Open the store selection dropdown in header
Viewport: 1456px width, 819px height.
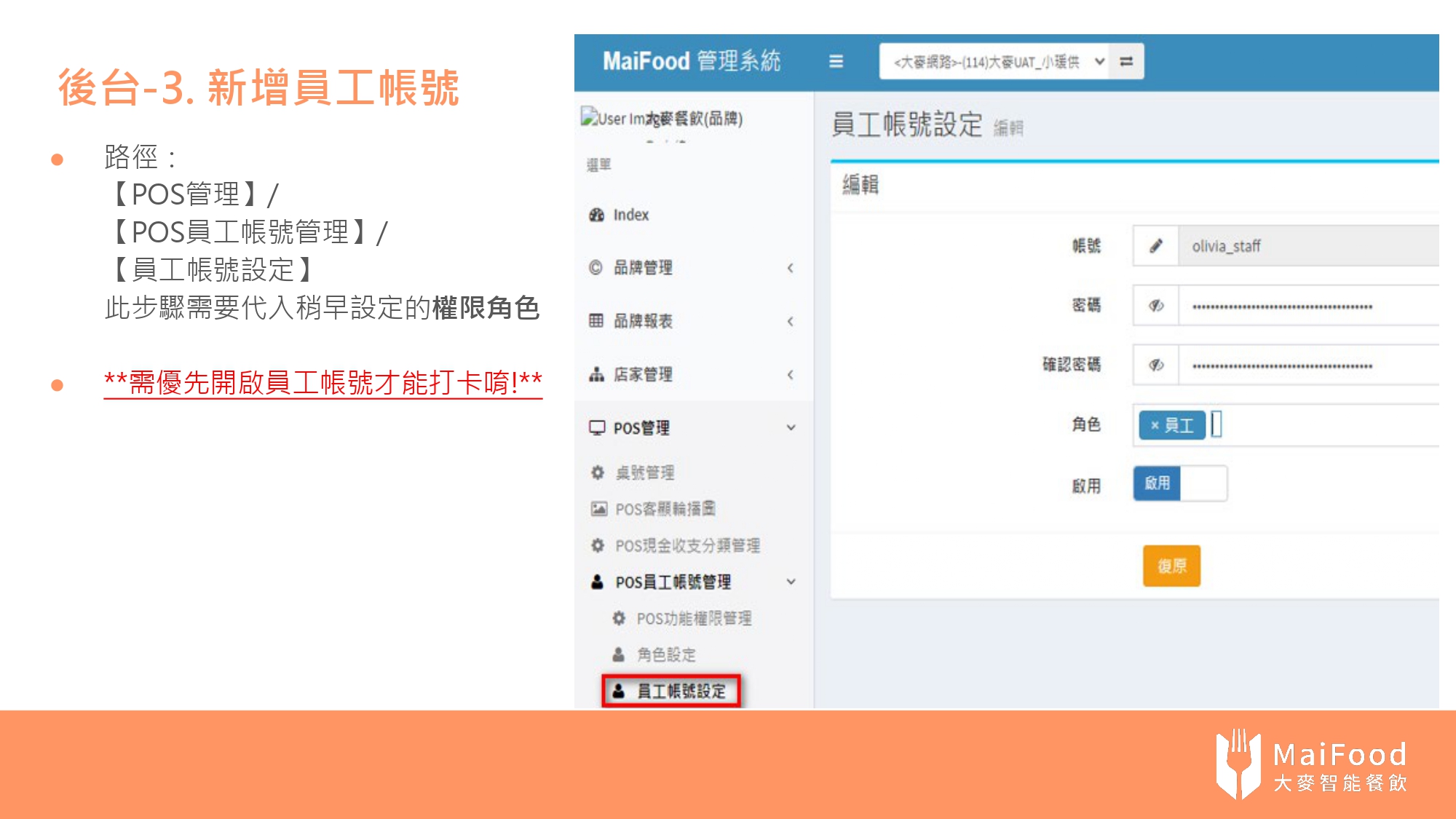[x=994, y=62]
